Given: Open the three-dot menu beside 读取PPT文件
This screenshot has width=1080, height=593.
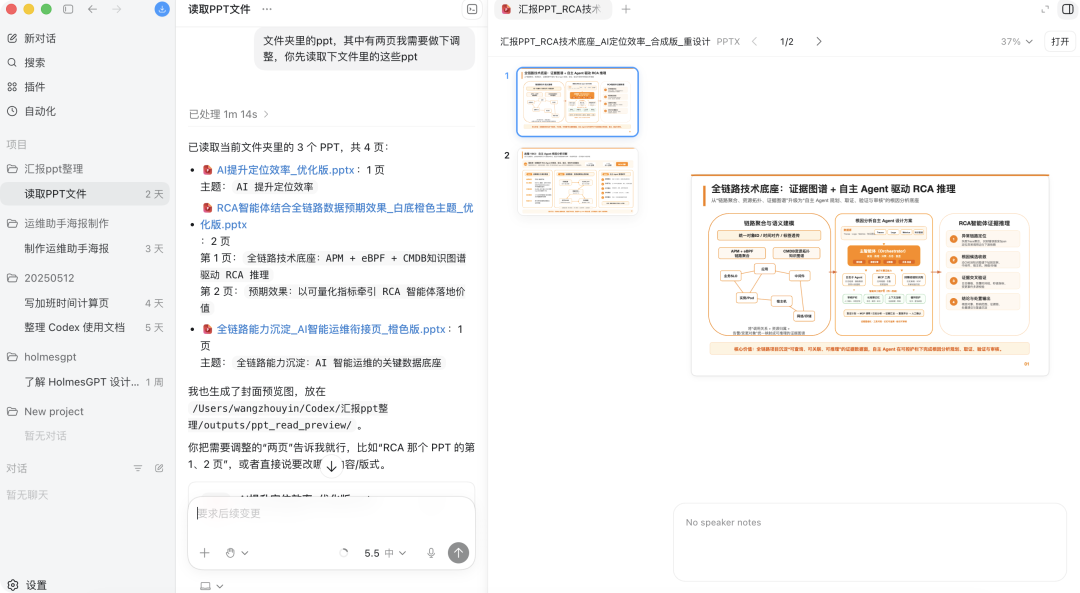Looking at the screenshot, I should (x=267, y=9).
